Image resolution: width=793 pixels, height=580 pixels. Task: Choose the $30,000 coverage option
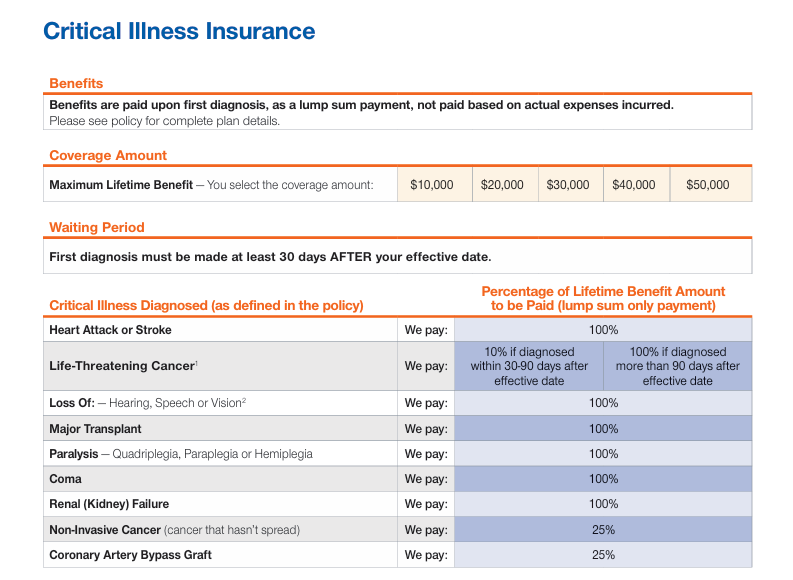tap(570, 185)
